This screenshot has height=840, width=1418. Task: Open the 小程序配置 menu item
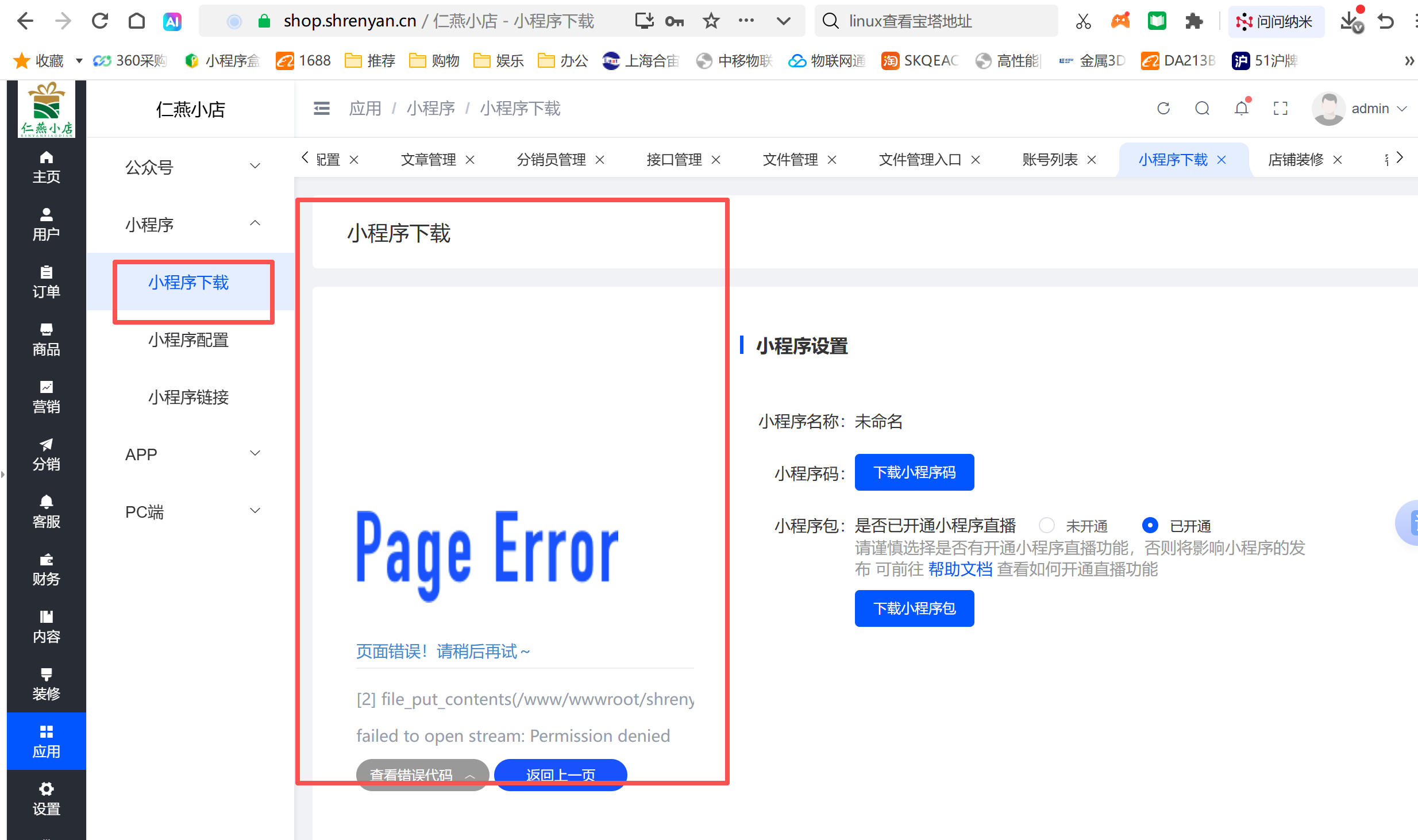pos(188,340)
